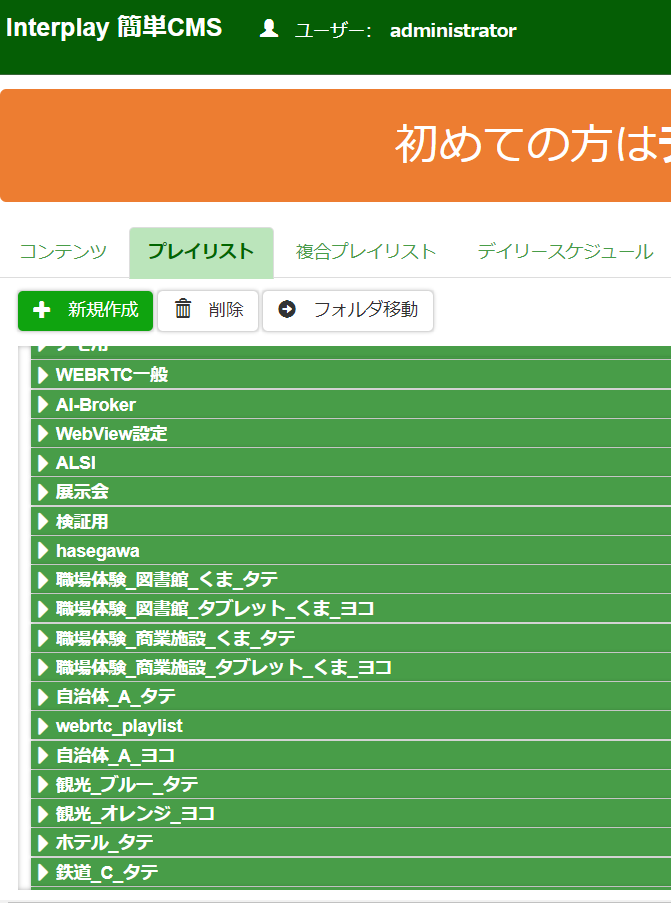Click the plus icon for 新規作成
The width and height of the screenshot is (671, 903).
[x=42, y=310]
